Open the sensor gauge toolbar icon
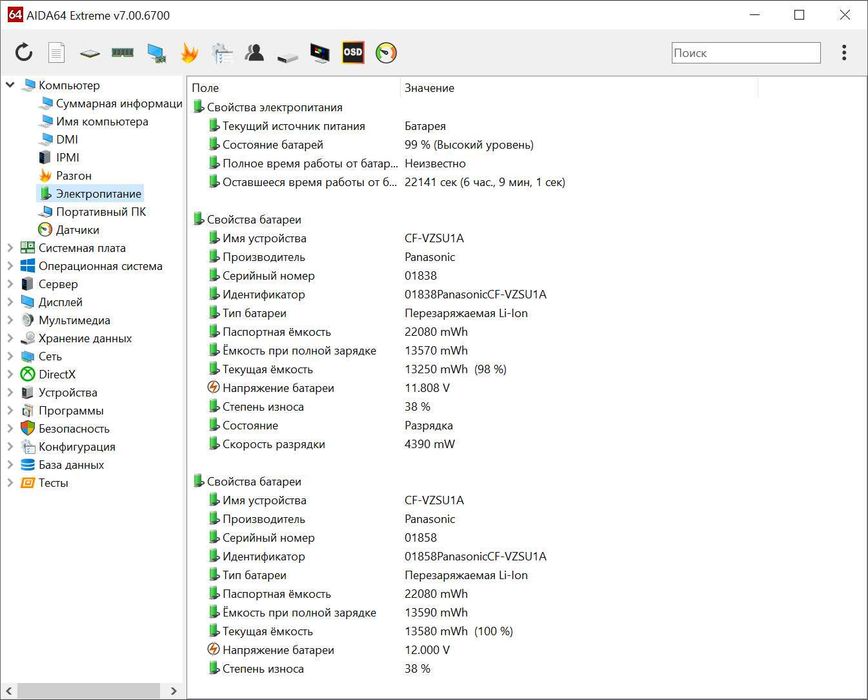 tap(386, 53)
